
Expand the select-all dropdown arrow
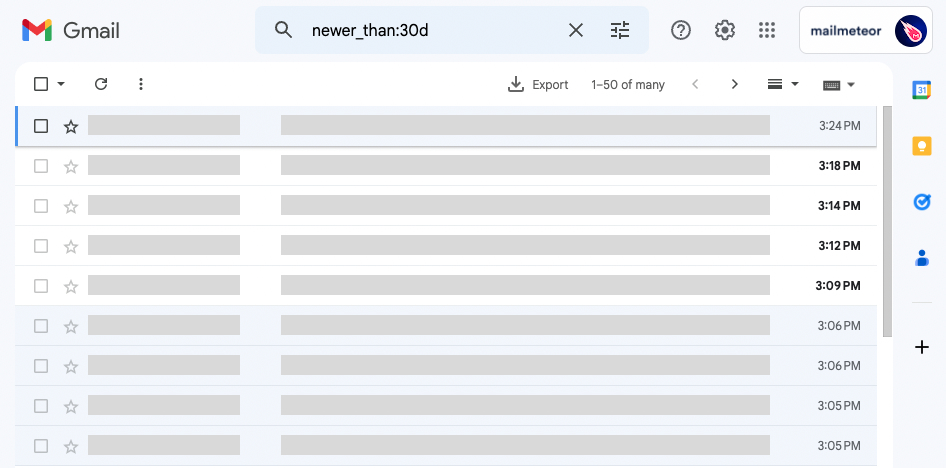pos(61,84)
